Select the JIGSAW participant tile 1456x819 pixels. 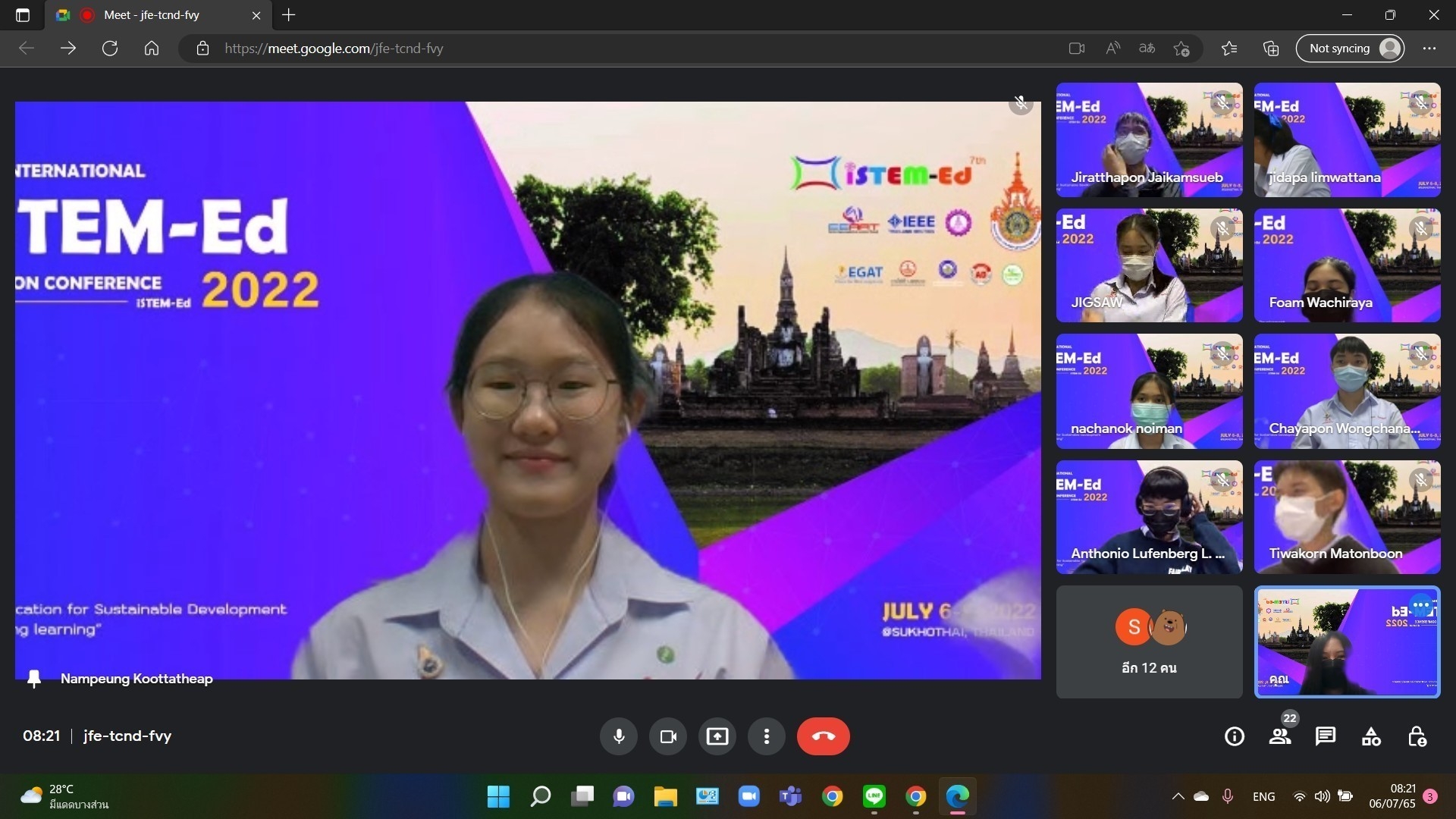[x=1150, y=265]
